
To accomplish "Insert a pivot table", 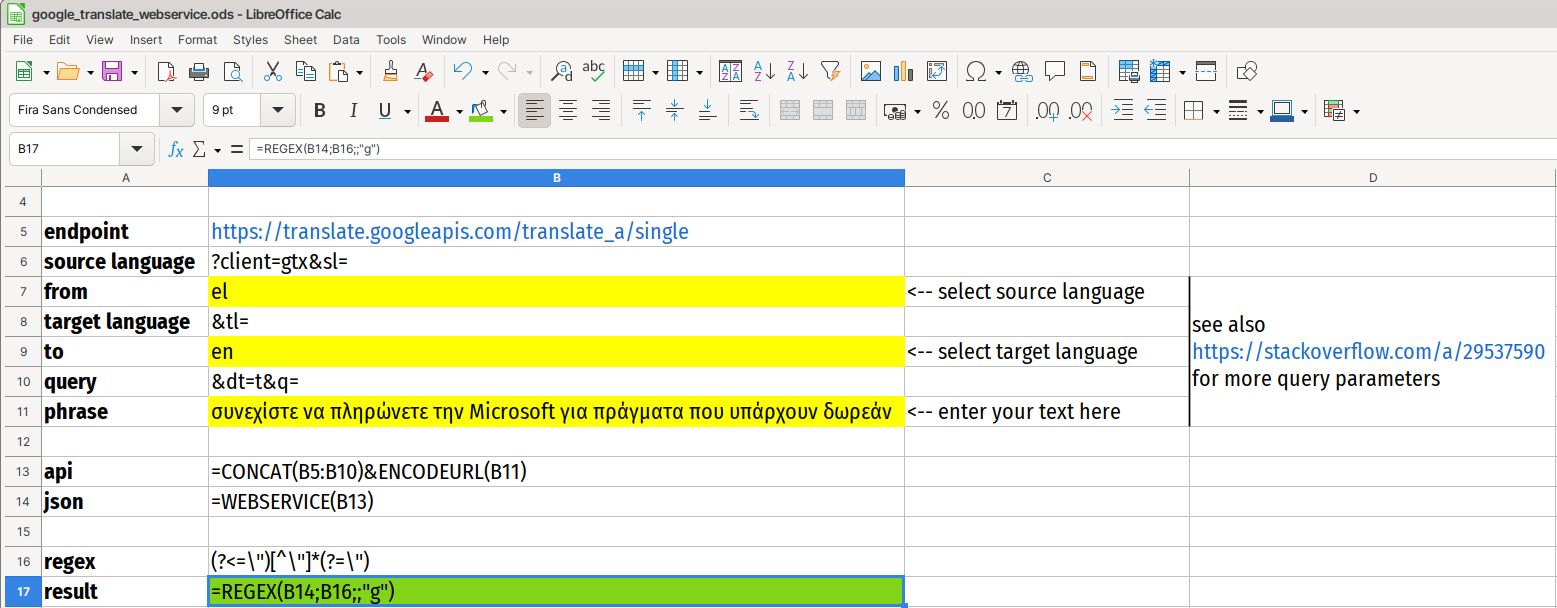I will (x=937, y=71).
